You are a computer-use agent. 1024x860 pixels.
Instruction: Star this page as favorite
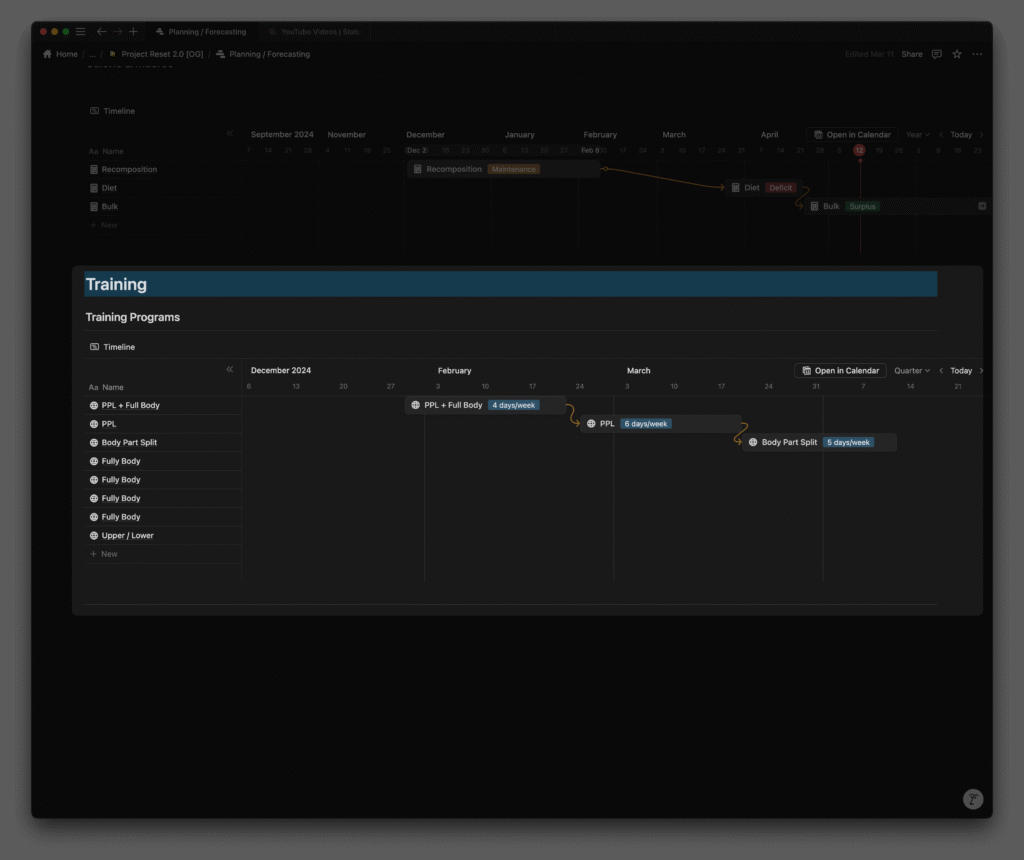tap(957, 54)
